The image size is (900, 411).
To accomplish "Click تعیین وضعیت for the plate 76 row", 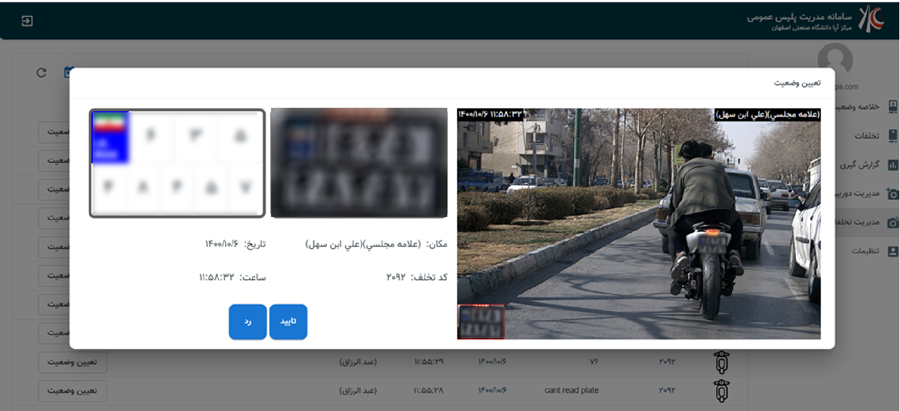I will tap(72, 361).
